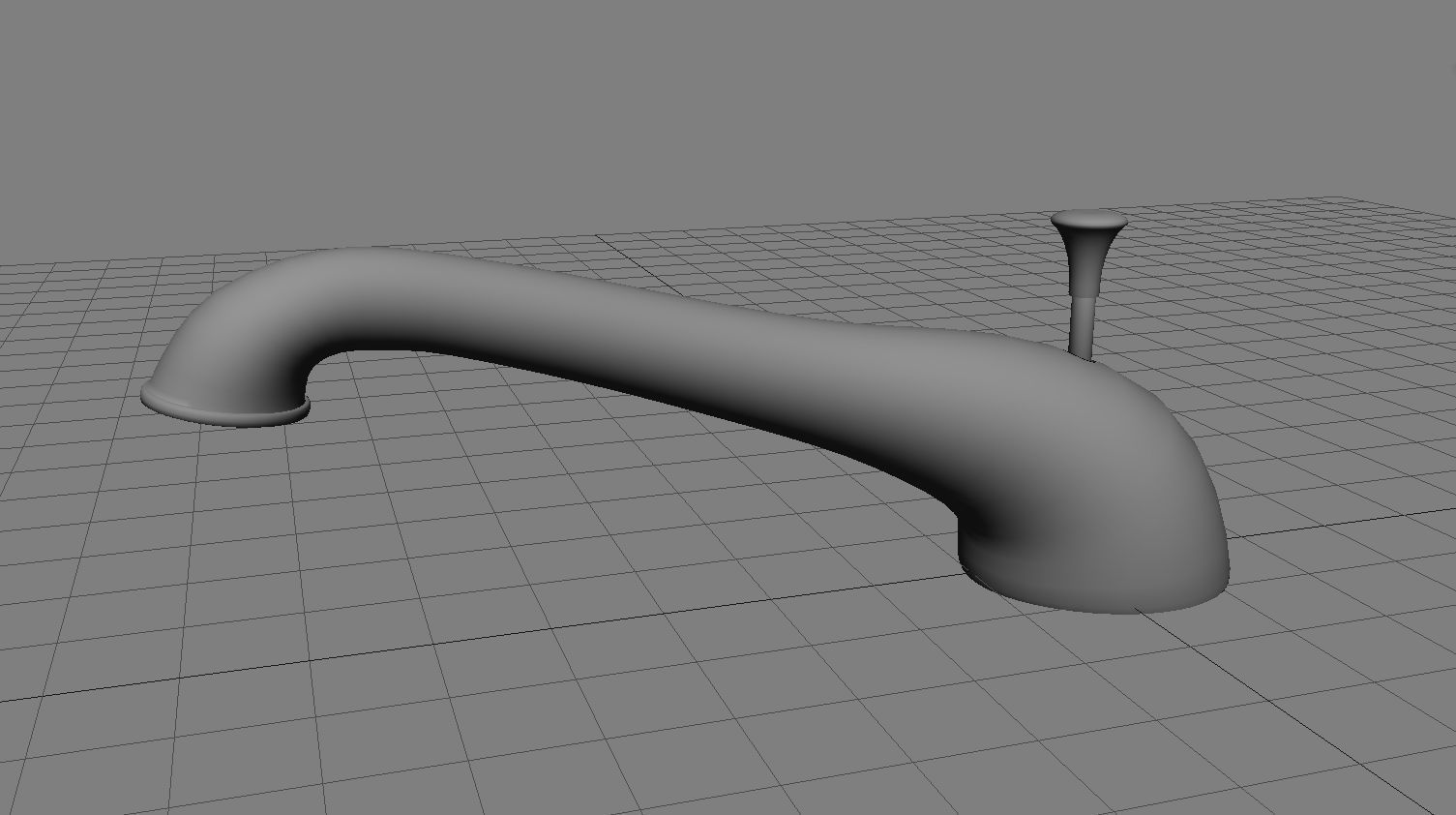
Task: Select the thin rod beneath the knob
Action: coord(1083,327)
